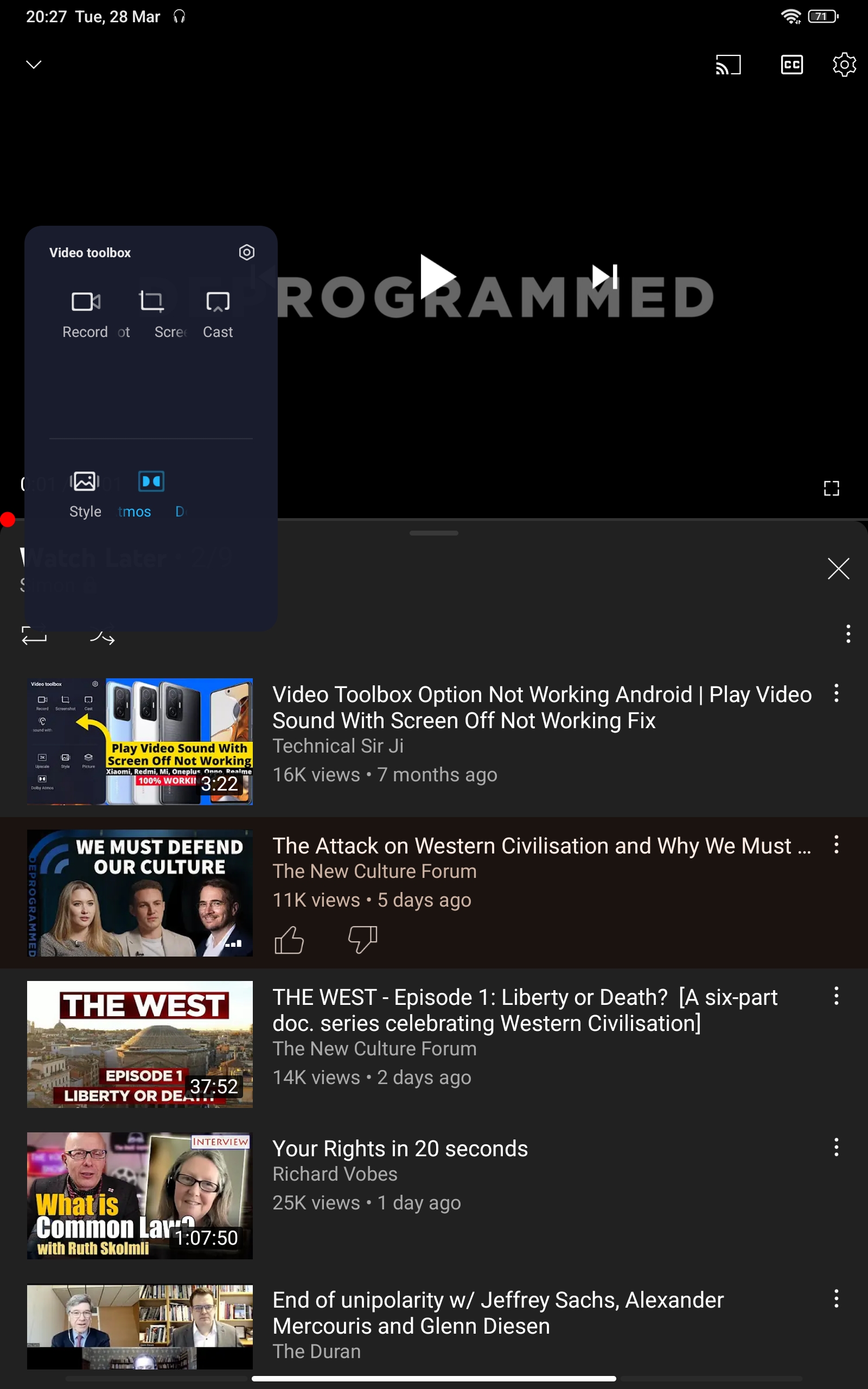The image size is (868, 1389).
Task: Tap The Duran channel name
Action: tap(316, 1351)
